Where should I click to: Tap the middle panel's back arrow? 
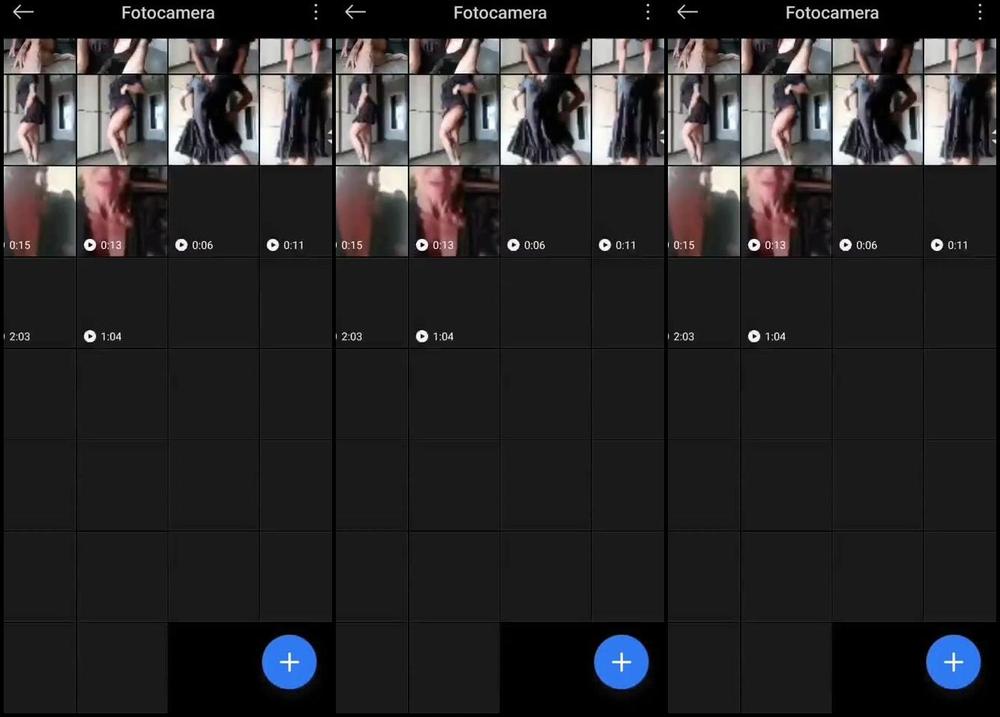(355, 13)
